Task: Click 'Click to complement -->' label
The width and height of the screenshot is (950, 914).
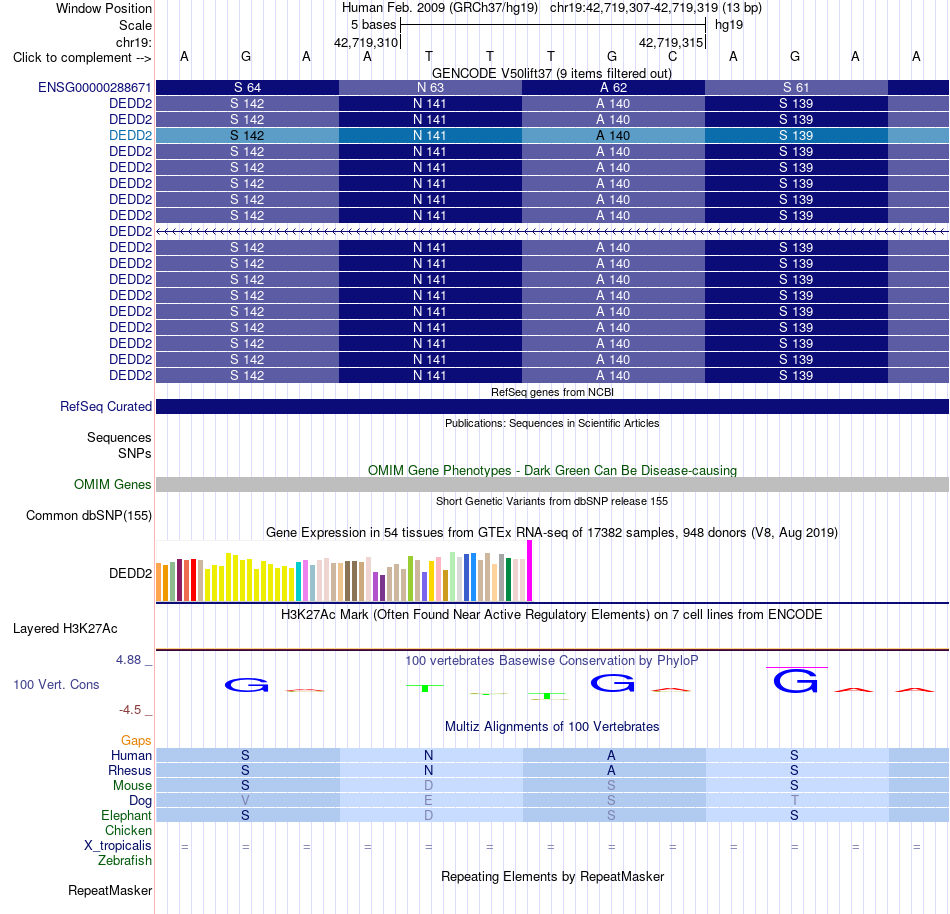Action: (82, 58)
